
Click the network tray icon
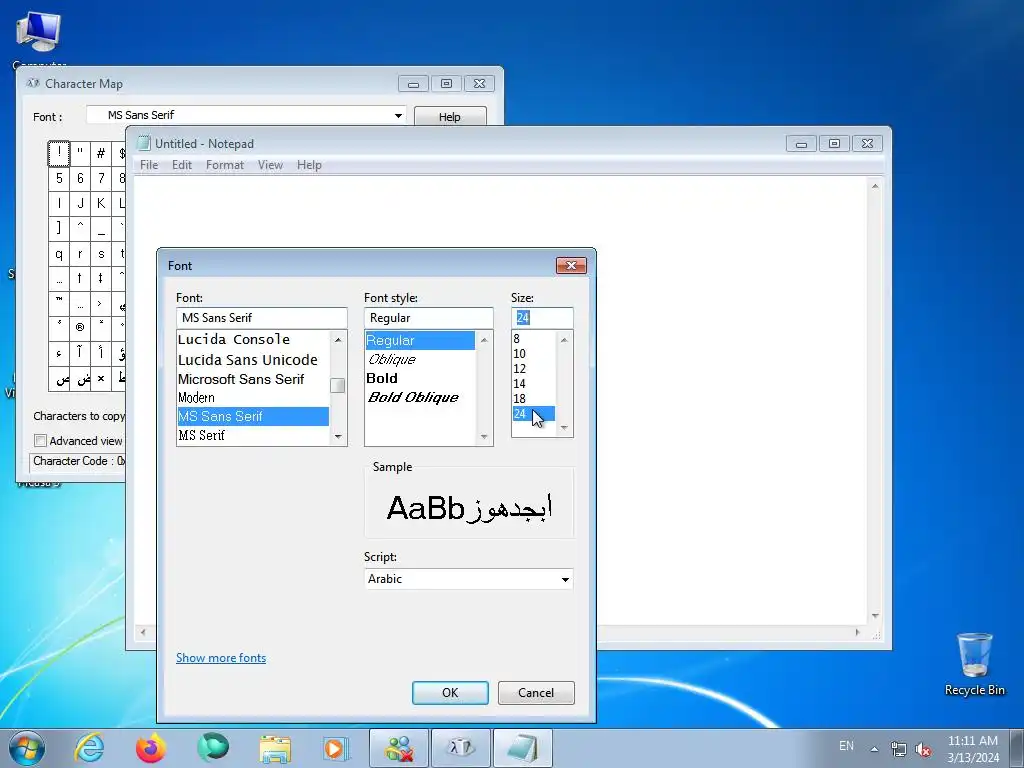(x=899, y=749)
